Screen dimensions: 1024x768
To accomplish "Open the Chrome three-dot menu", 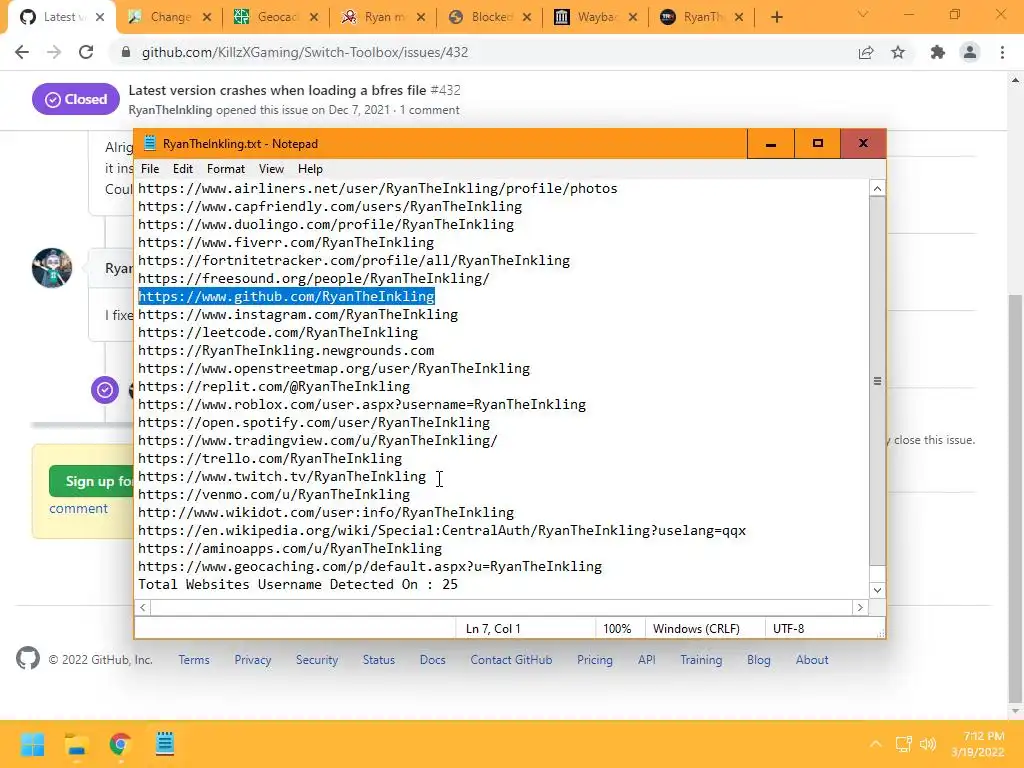I will point(1002,52).
